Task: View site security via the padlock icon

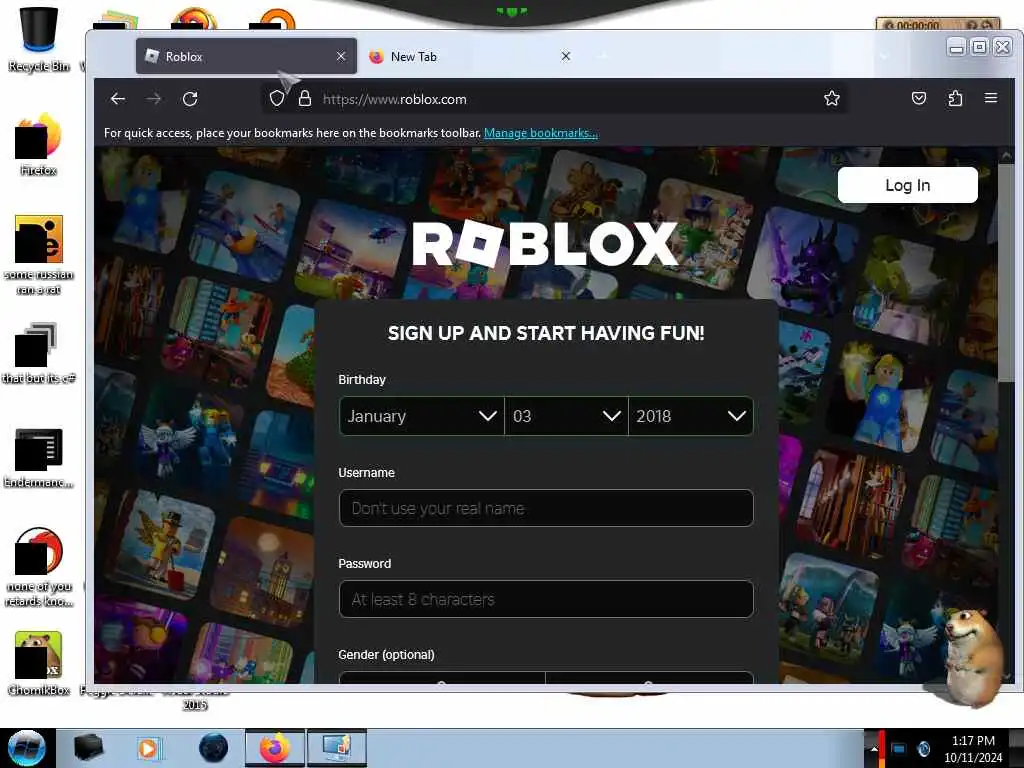Action: 304,99
